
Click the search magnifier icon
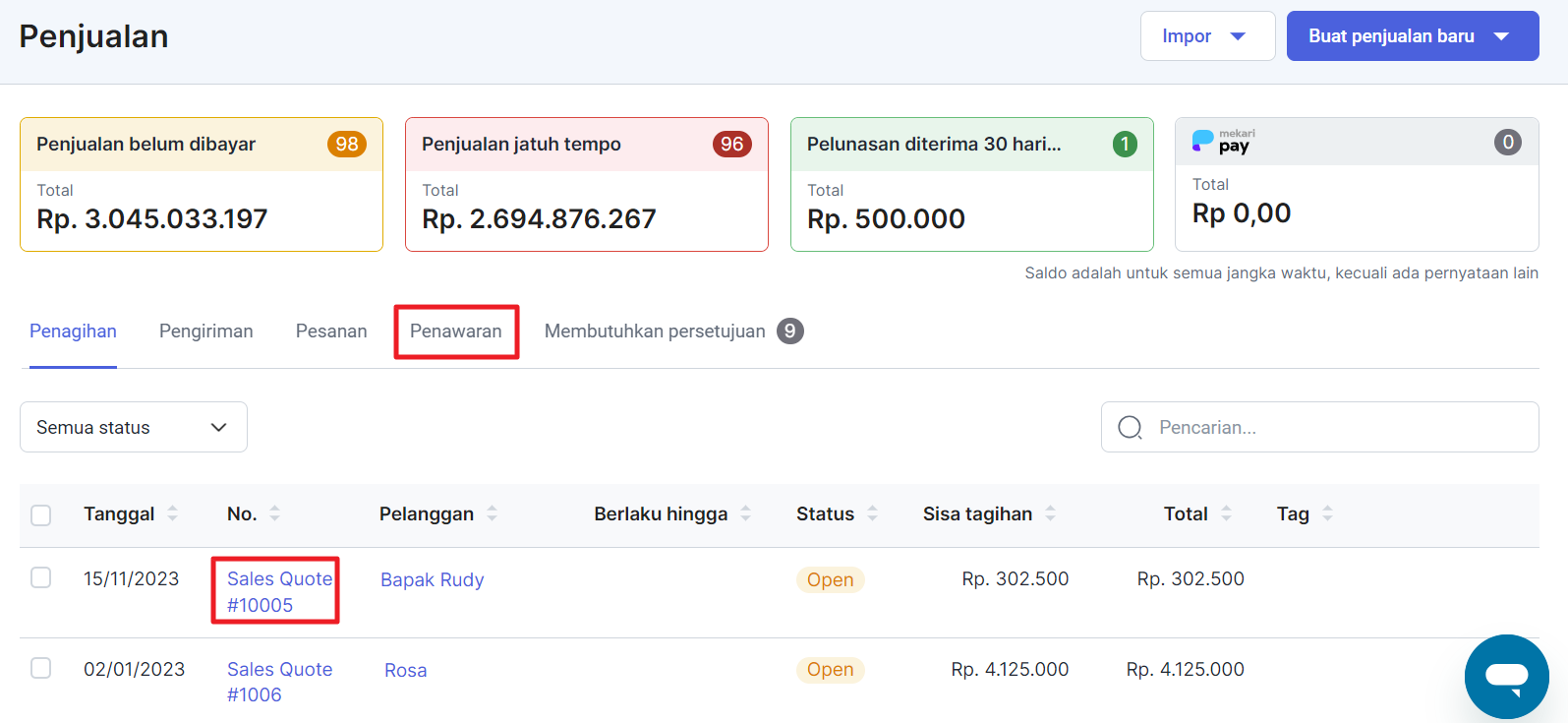click(x=1130, y=427)
